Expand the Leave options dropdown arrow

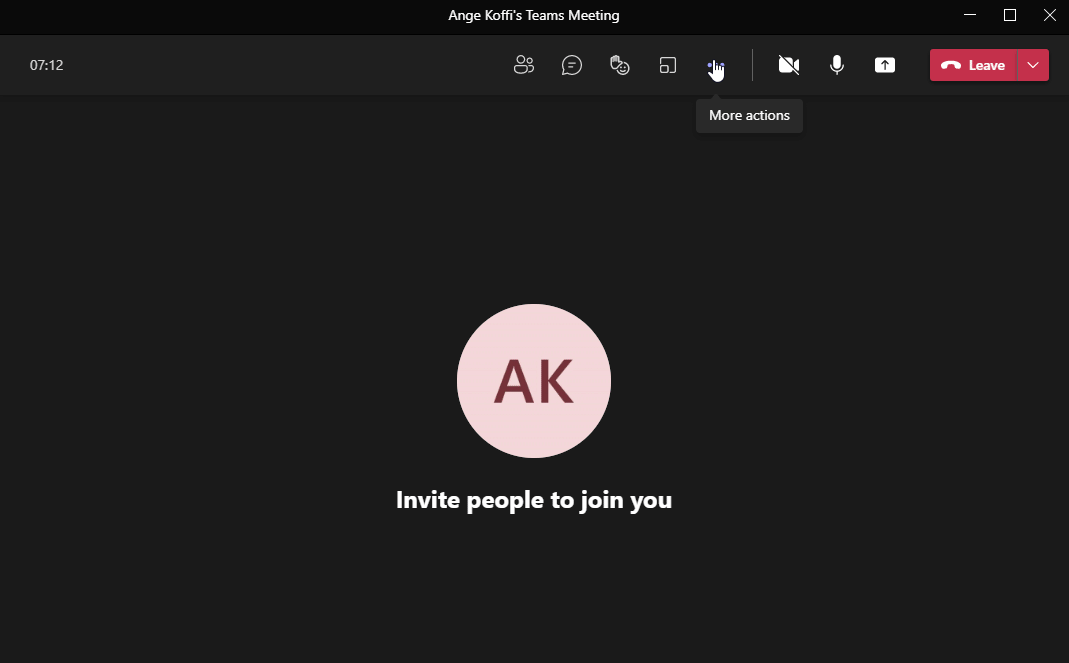click(x=1033, y=65)
